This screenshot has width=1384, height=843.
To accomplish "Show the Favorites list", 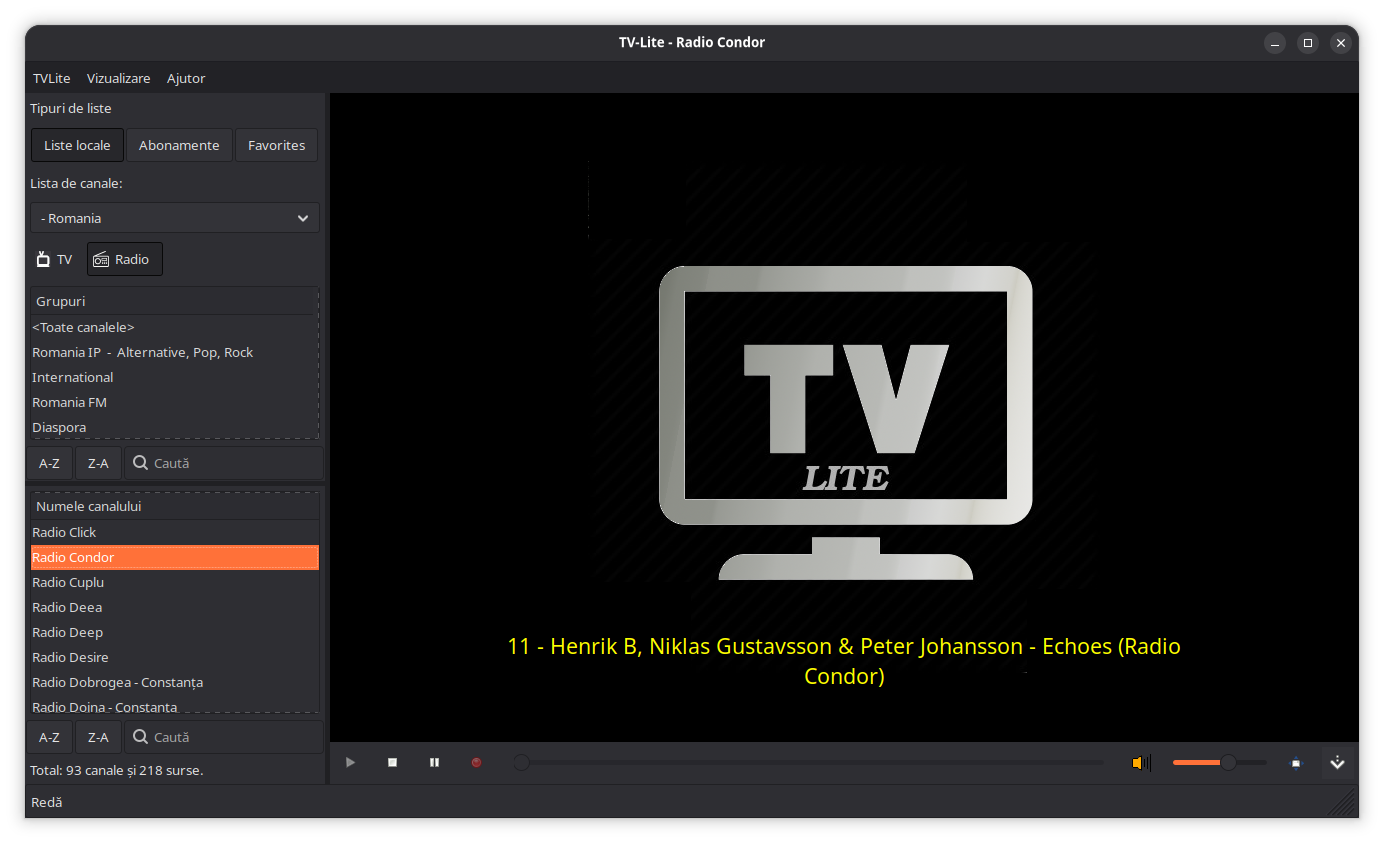I will (276, 145).
